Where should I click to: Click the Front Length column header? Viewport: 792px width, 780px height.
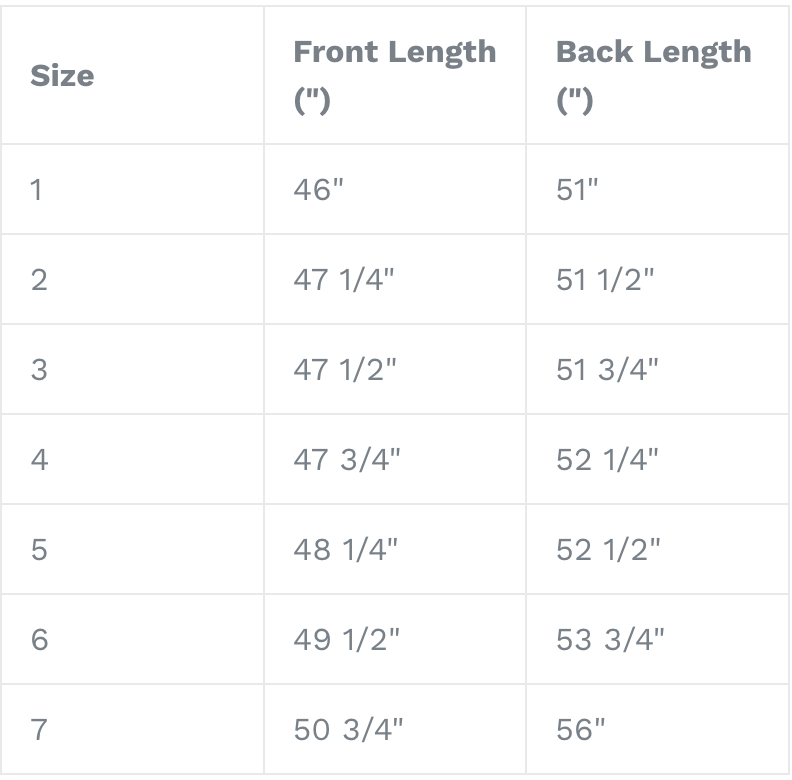(394, 76)
